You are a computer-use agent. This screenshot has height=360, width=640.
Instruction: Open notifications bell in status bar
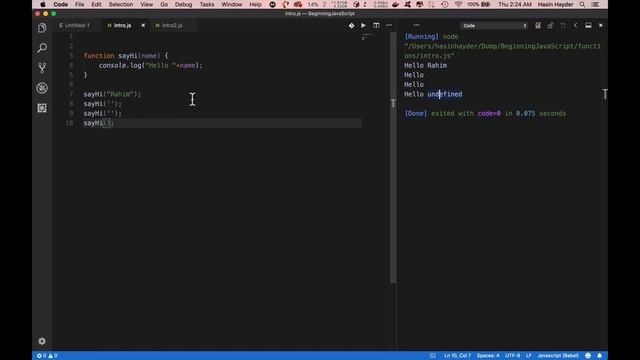tap(599, 356)
